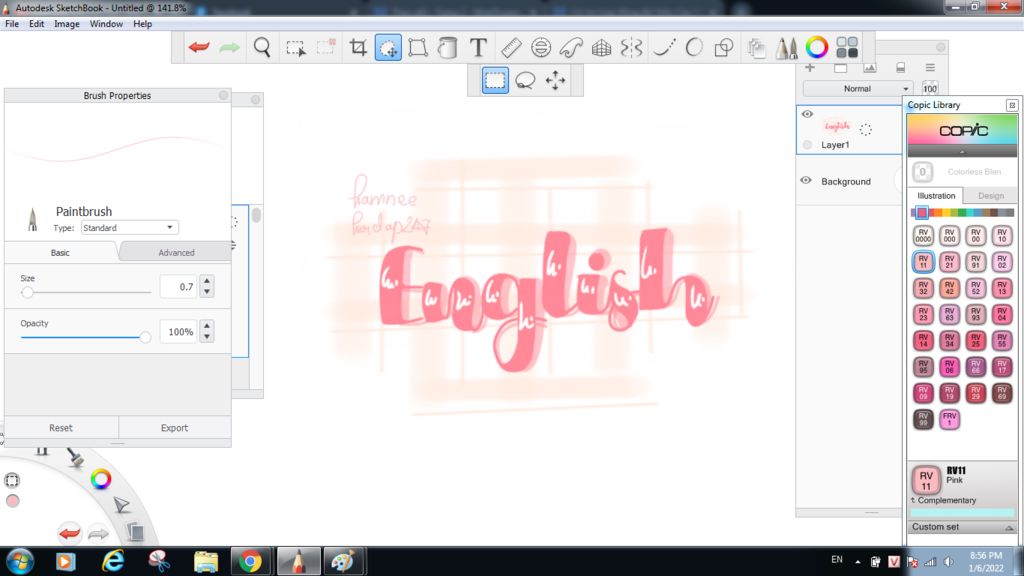Select the Shapes draw style tool
Screen dimensions: 1024x576
[724, 48]
